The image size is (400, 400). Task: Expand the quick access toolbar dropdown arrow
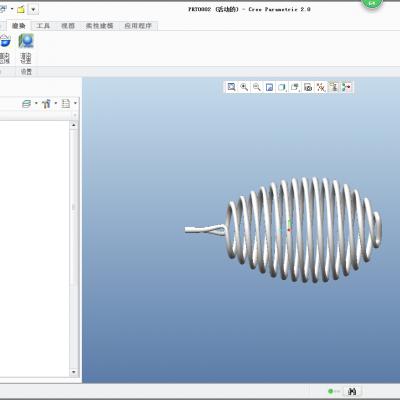(x=33, y=9)
